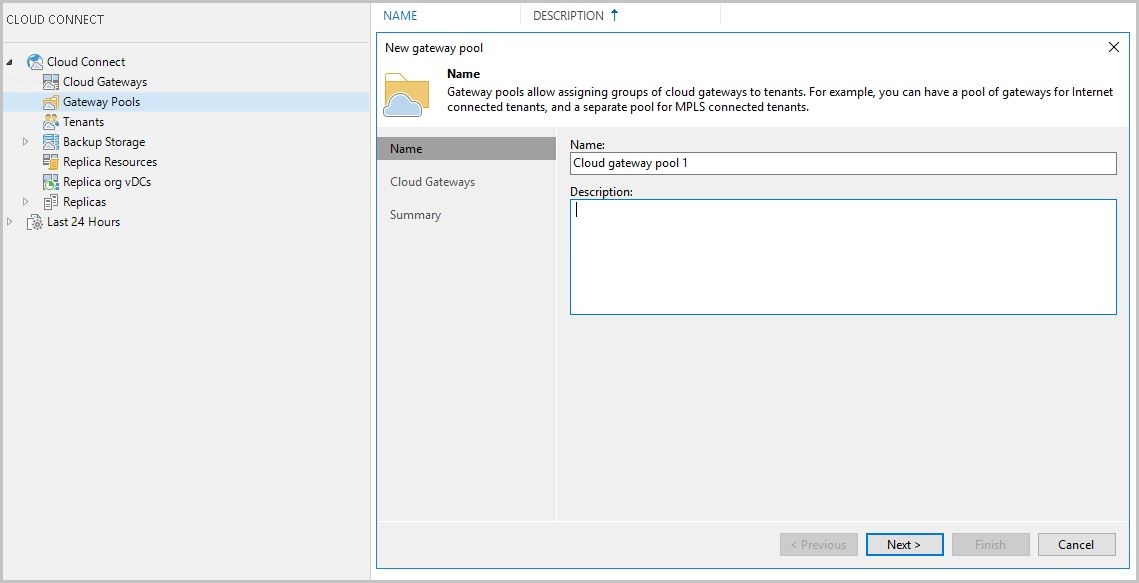Select the Replicas icon in the tree

point(50,201)
